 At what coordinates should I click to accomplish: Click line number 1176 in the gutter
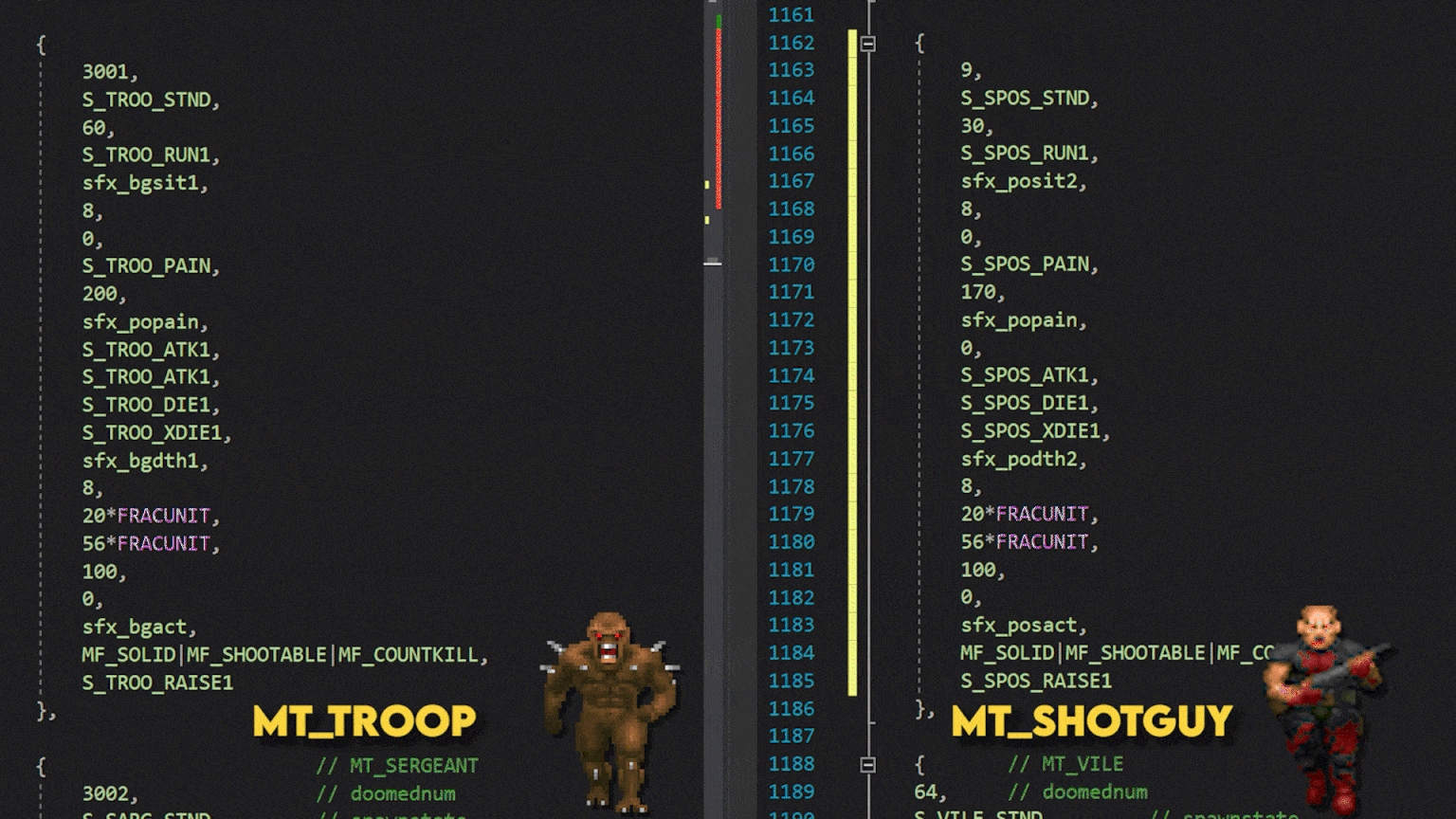792,431
